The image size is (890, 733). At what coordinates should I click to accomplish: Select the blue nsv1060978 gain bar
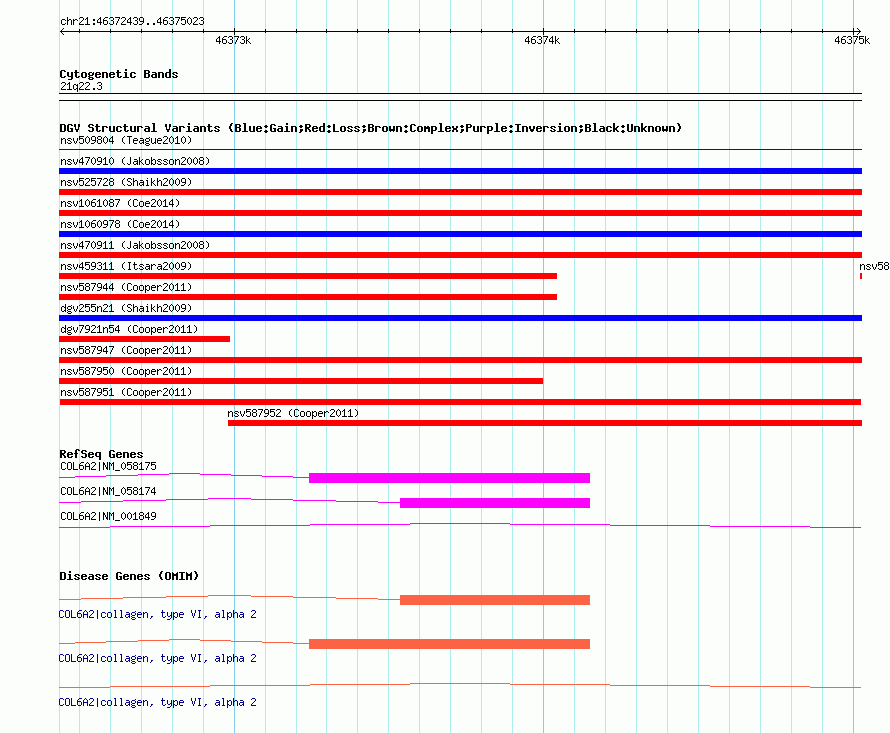(460, 234)
